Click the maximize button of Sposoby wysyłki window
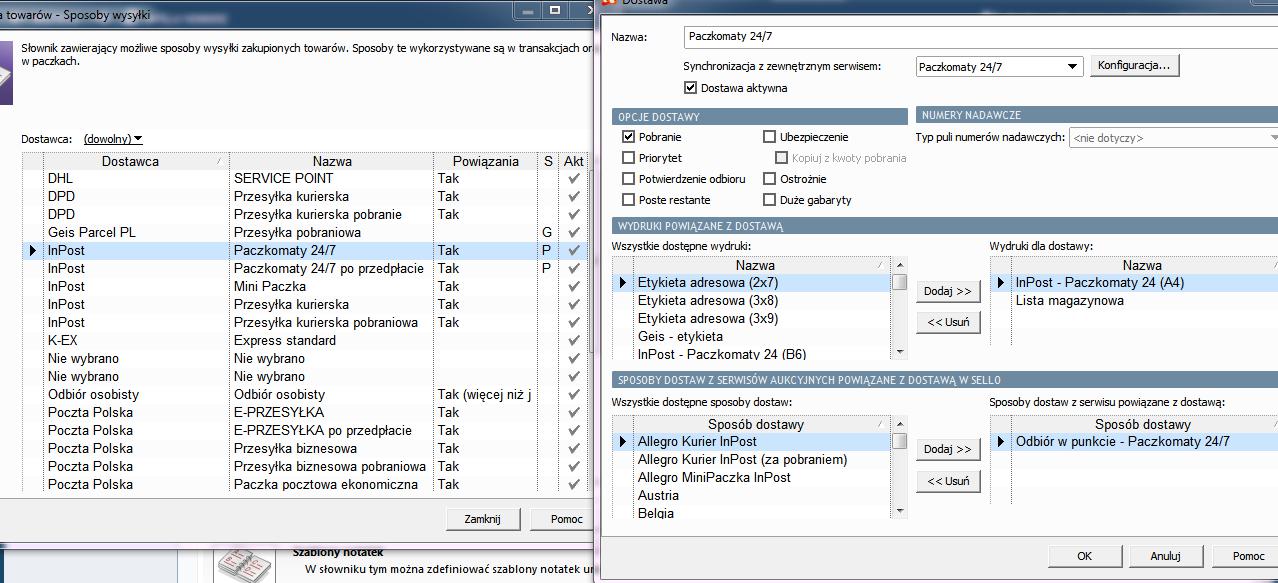Image resolution: width=1278 pixels, height=583 pixels. coord(554,10)
